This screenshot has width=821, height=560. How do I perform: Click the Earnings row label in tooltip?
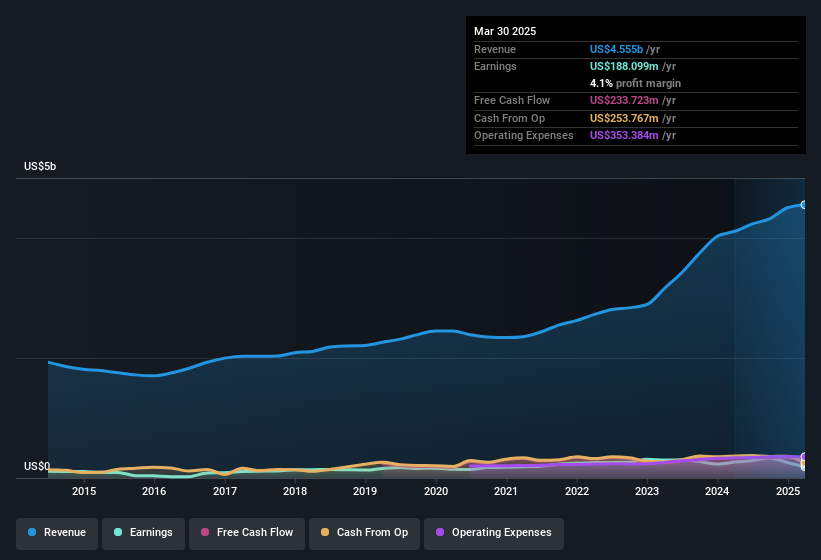tap(495, 66)
